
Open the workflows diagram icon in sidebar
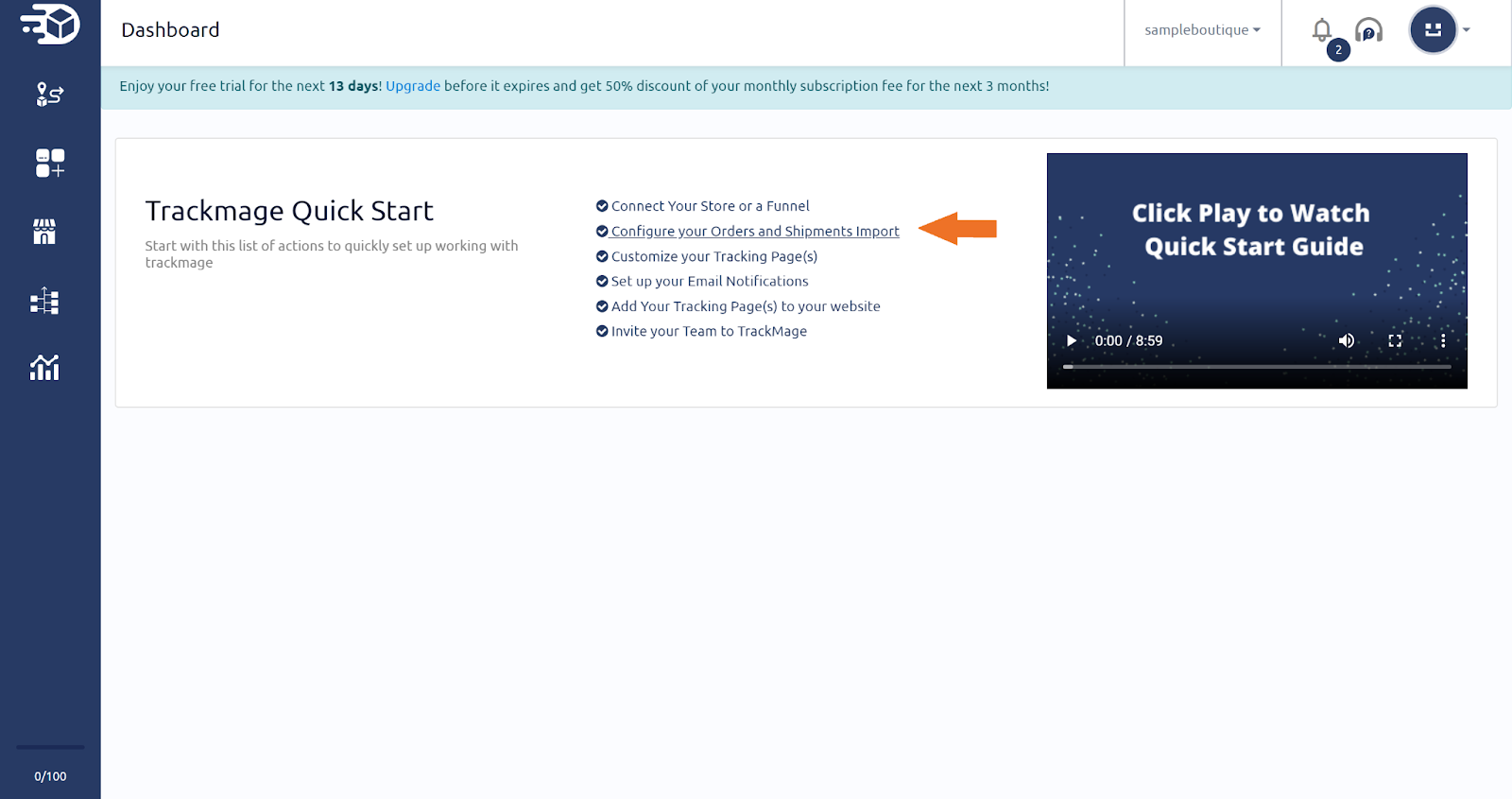click(x=44, y=301)
